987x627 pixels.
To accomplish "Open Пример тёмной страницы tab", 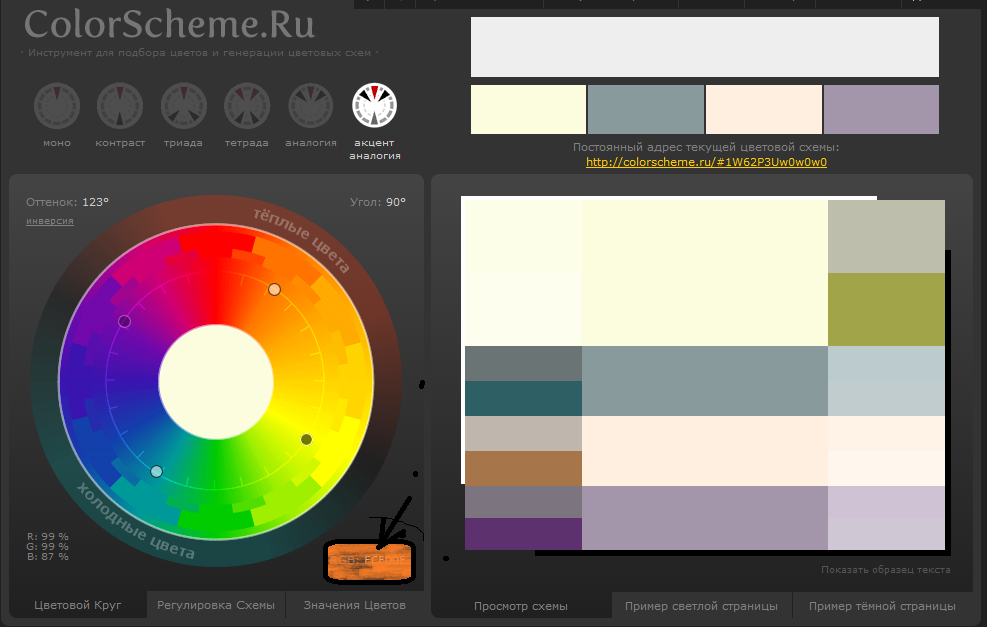I will point(882,606).
